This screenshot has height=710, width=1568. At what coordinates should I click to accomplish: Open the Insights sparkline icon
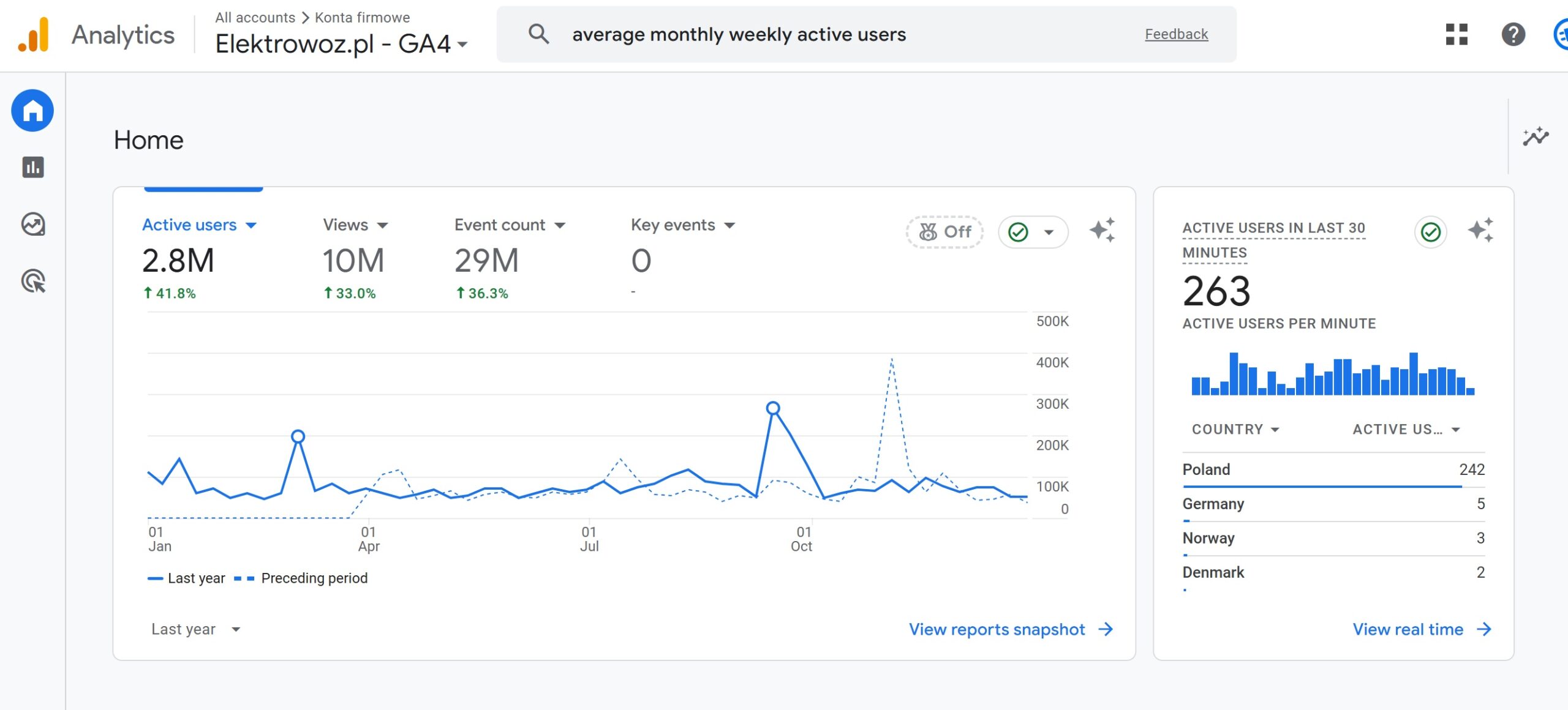1536,136
